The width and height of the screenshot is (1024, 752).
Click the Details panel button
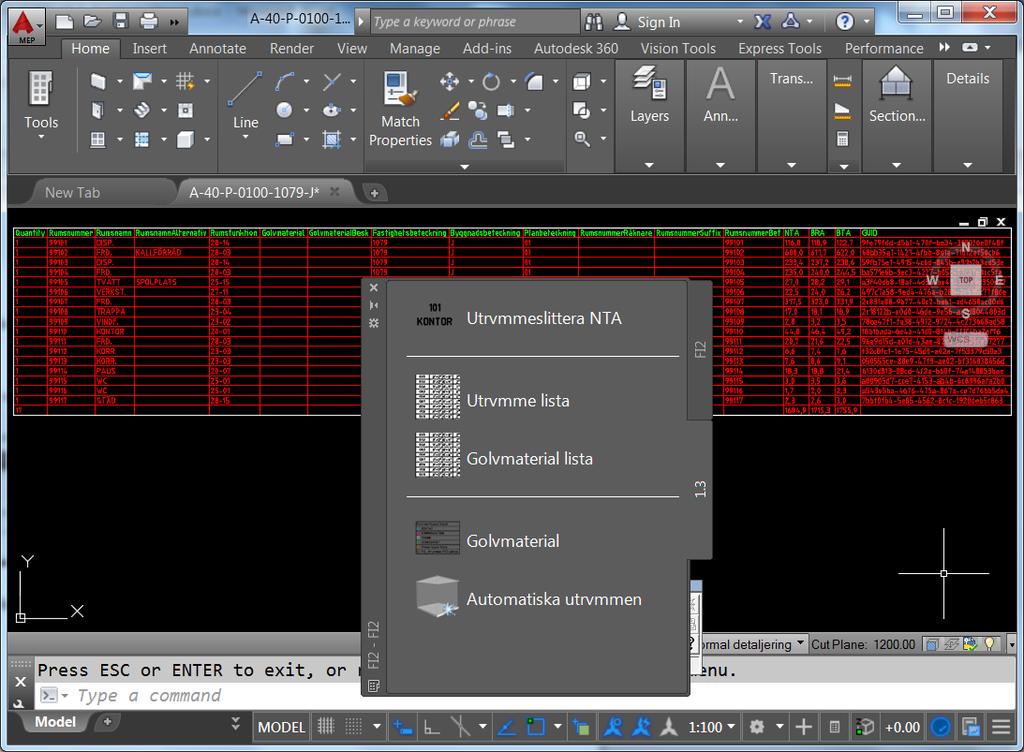point(967,78)
